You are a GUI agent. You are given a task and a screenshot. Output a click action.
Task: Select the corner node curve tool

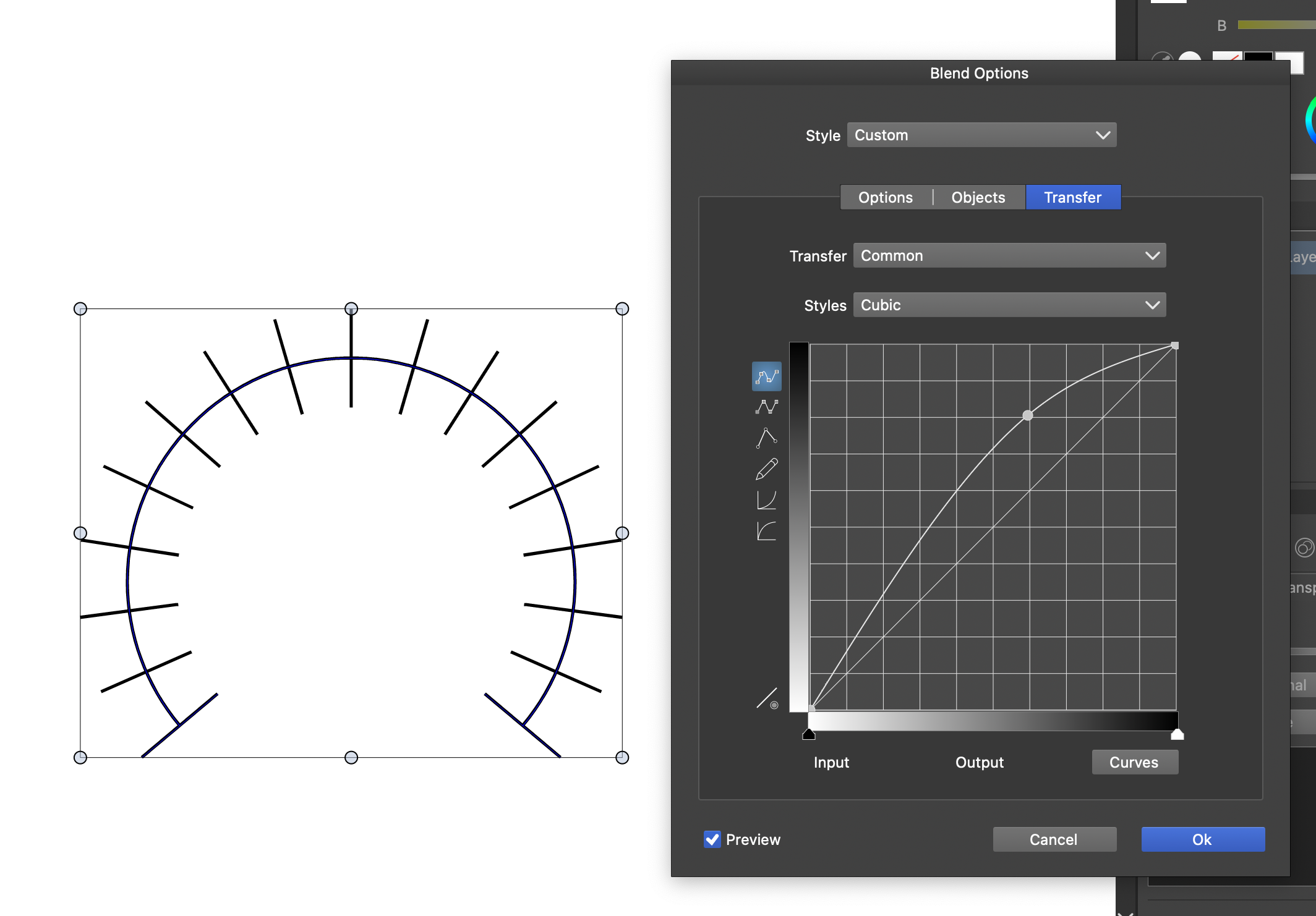(766, 438)
